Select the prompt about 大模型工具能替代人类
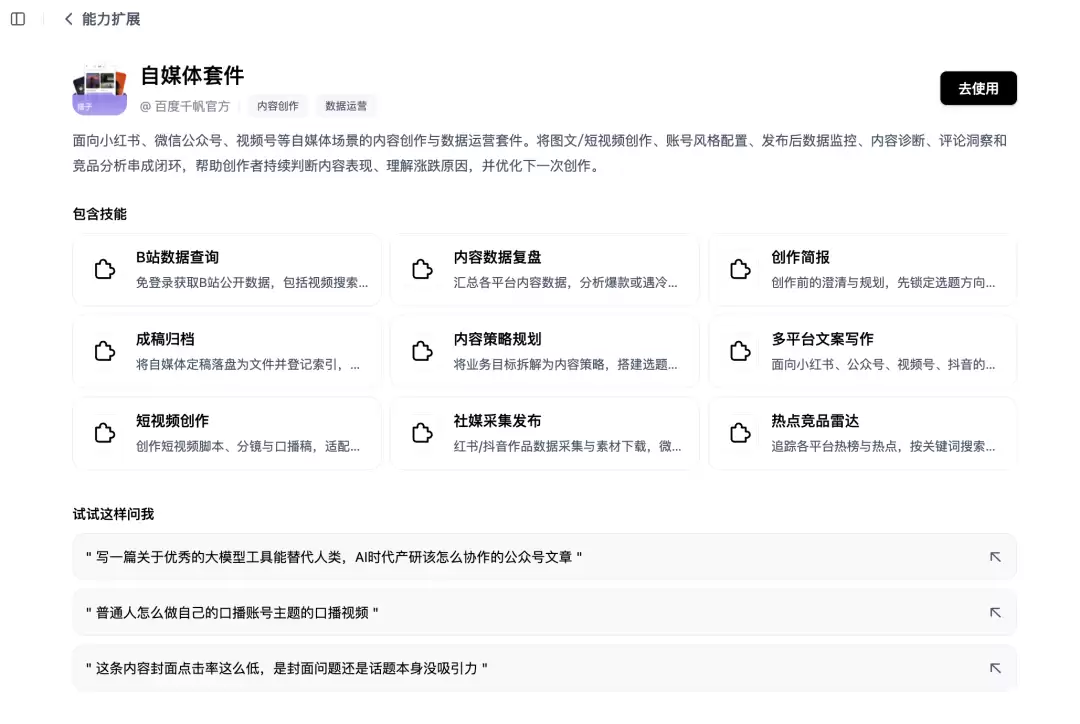This screenshot has height=724, width=1080. (x=544, y=557)
